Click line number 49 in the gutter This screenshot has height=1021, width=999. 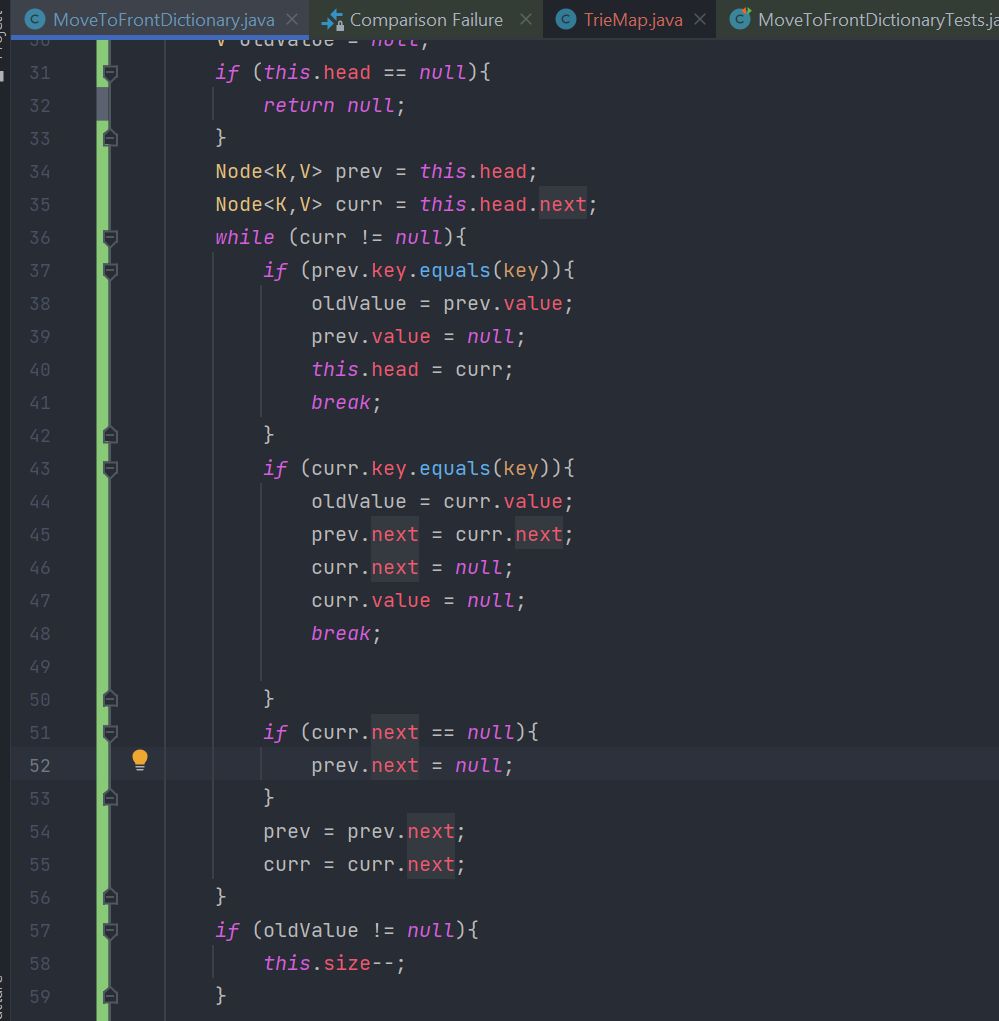[x=40, y=667]
